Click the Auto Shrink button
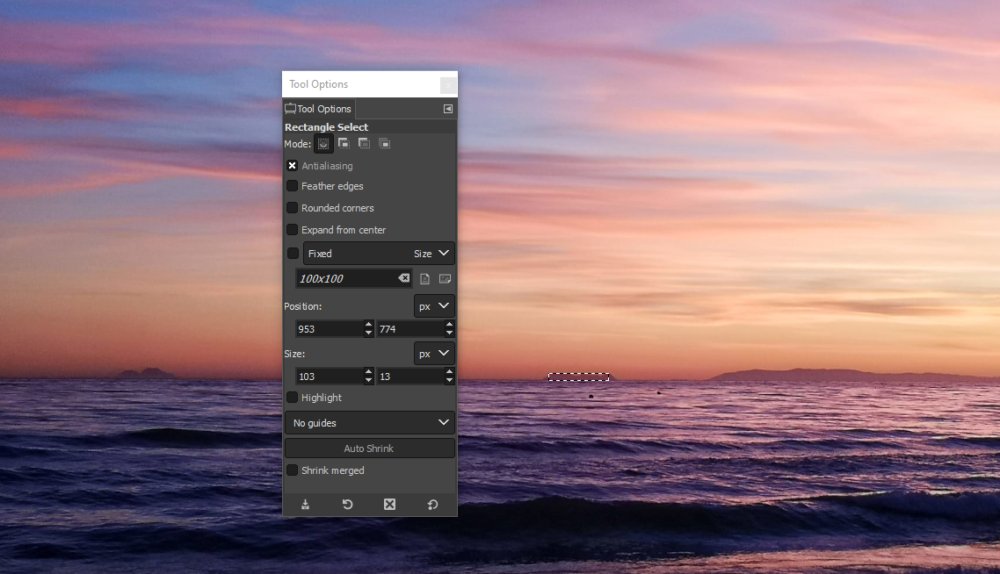The width and height of the screenshot is (1000, 574). pyautogui.click(x=370, y=448)
